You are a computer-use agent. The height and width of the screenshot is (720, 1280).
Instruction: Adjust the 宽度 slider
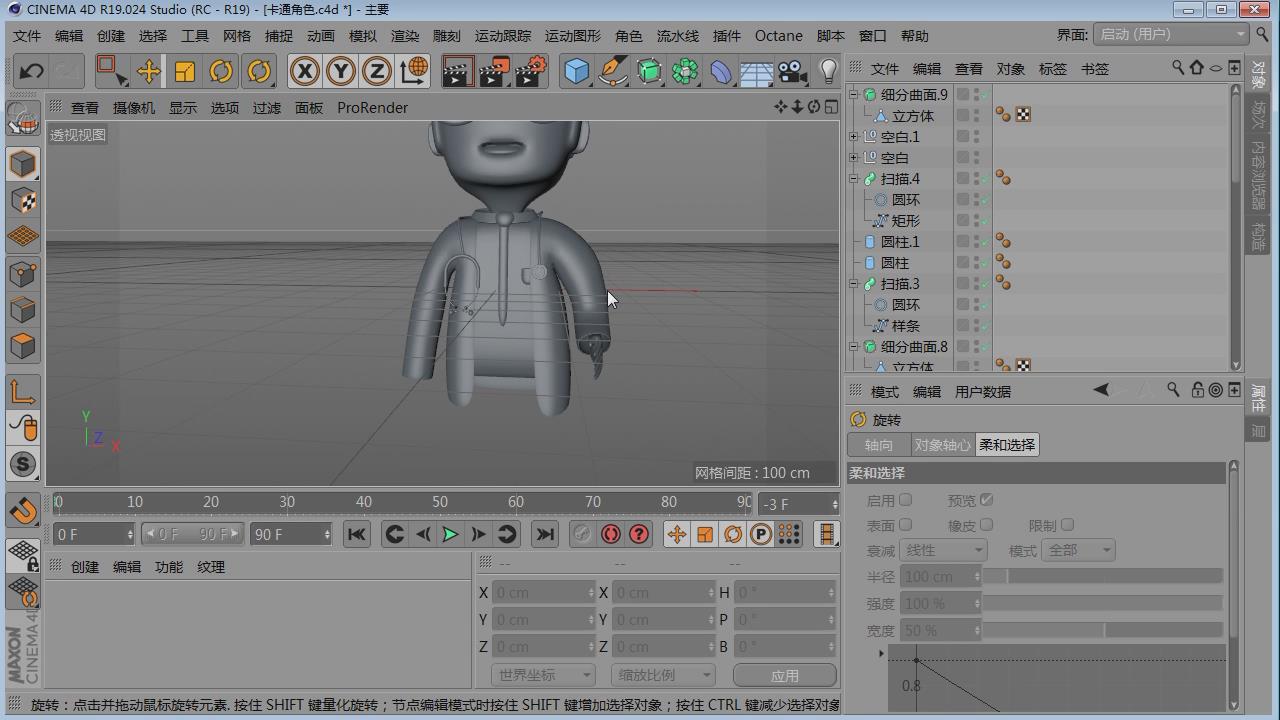click(x=1103, y=630)
